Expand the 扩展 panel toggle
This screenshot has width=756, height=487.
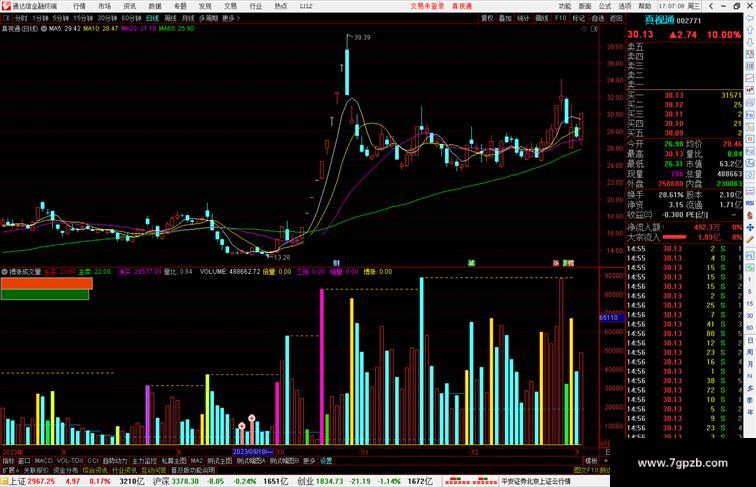11,470
